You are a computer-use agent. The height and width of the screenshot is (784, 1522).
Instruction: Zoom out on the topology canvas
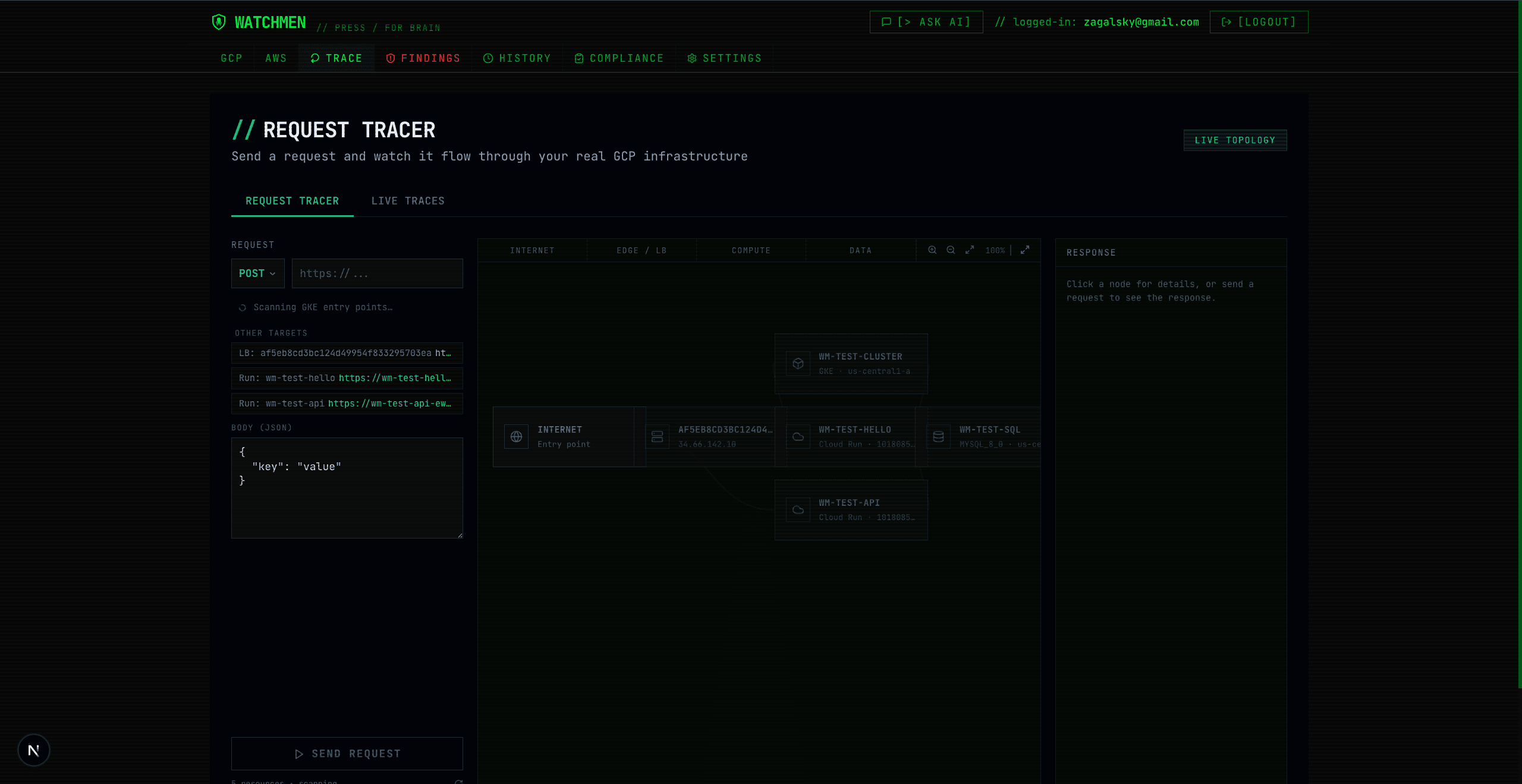click(951, 250)
